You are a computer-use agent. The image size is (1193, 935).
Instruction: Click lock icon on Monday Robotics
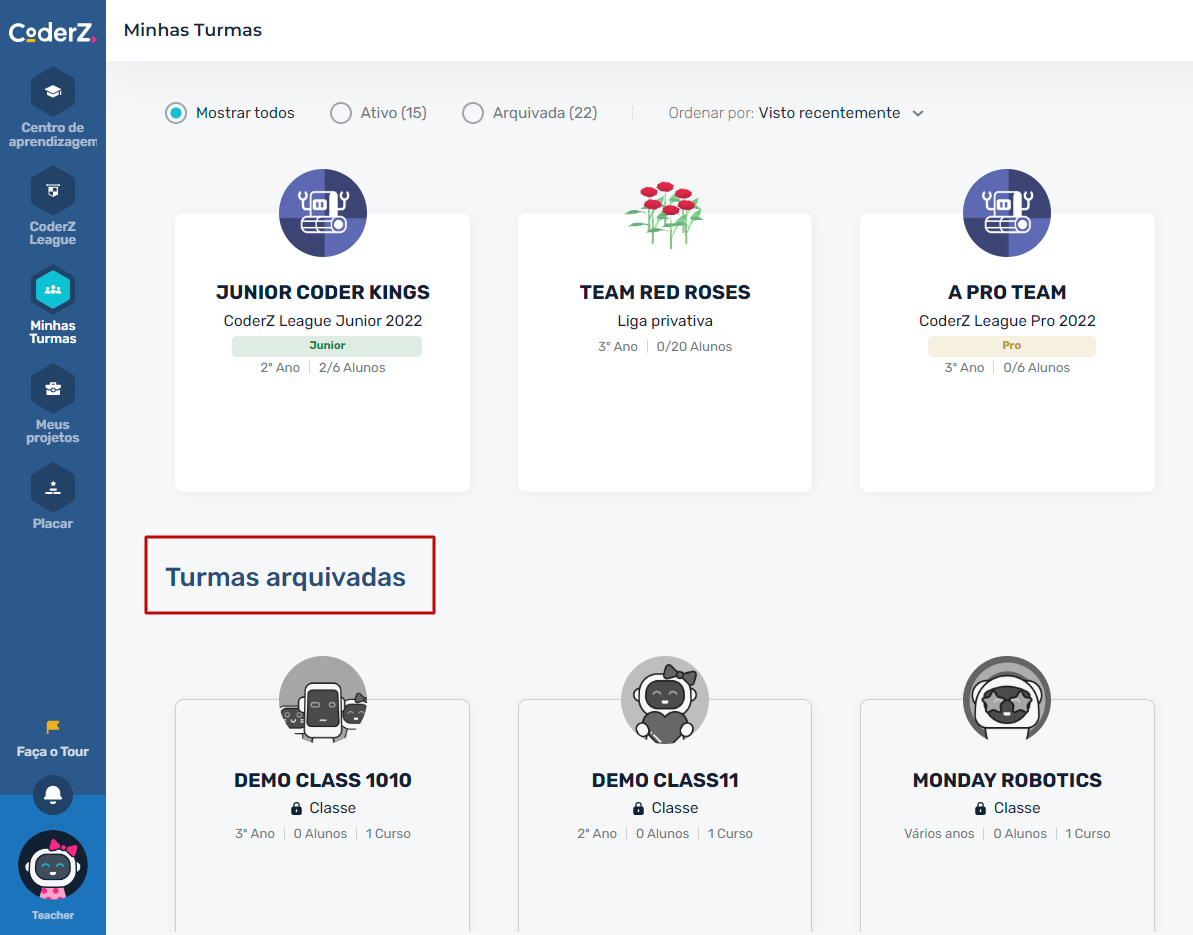[x=981, y=808]
